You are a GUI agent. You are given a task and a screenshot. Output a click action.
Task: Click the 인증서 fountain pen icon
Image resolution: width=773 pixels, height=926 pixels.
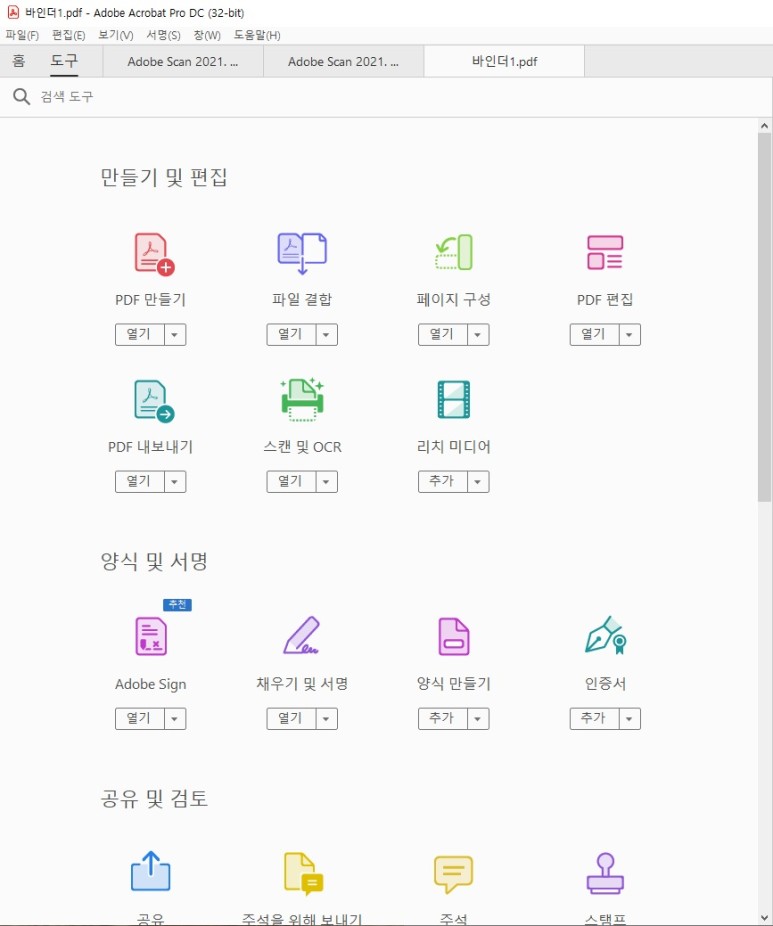[605, 635]
